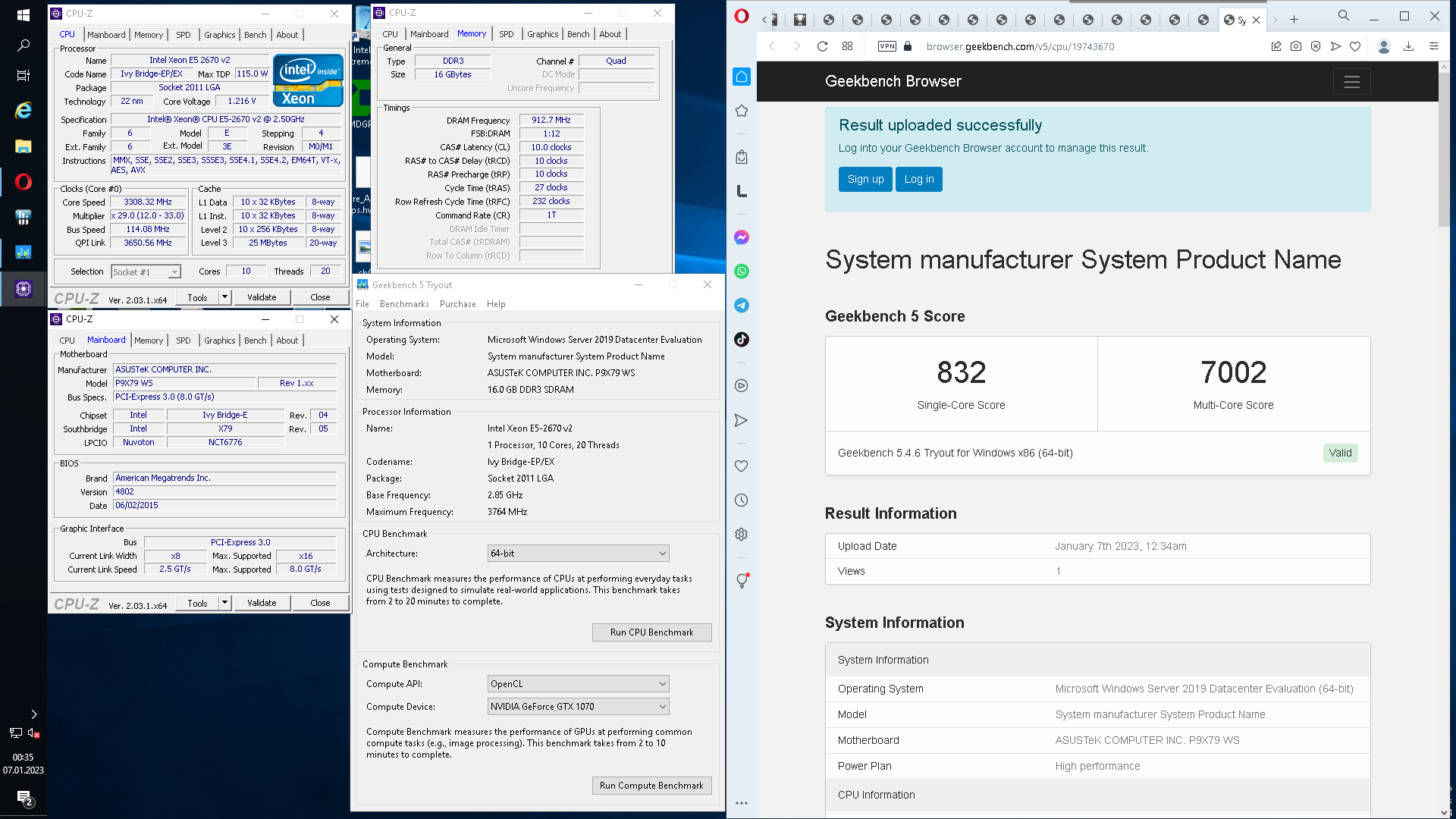Expand Tools dropdown arrow in Mainboard CPU-Z window
The image size is (1456, 819).
[x=224, y=603]
